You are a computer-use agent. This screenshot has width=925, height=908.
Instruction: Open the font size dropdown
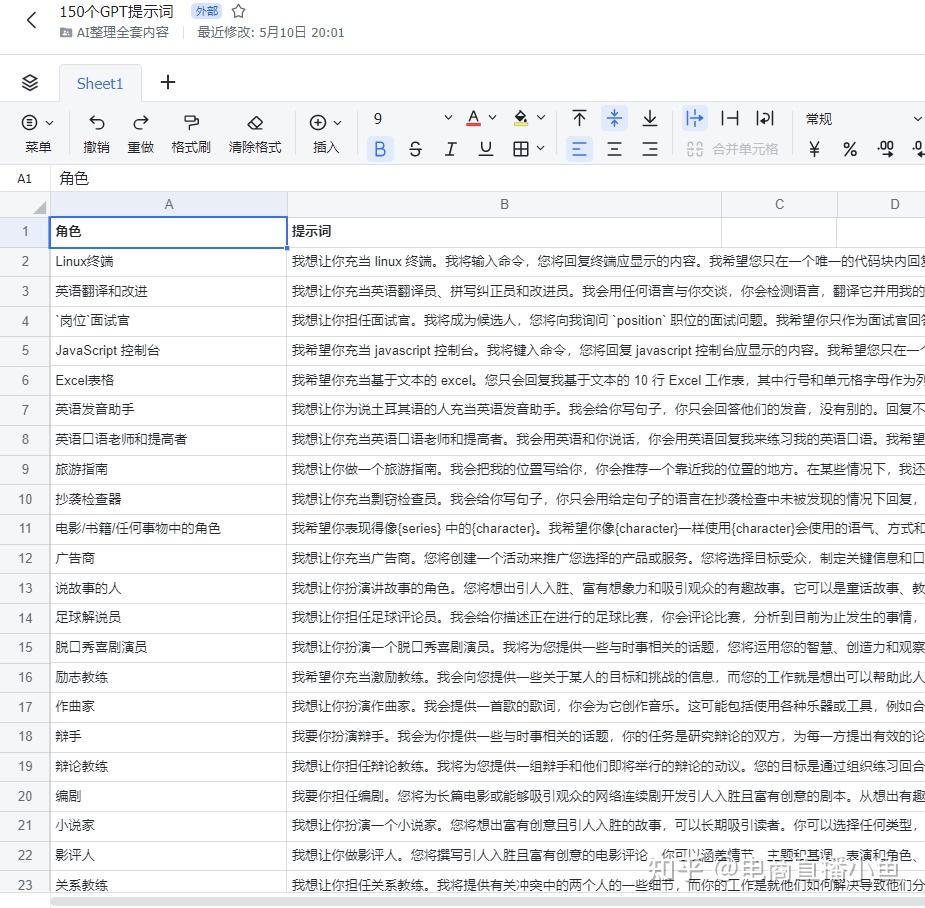(447, 117)
